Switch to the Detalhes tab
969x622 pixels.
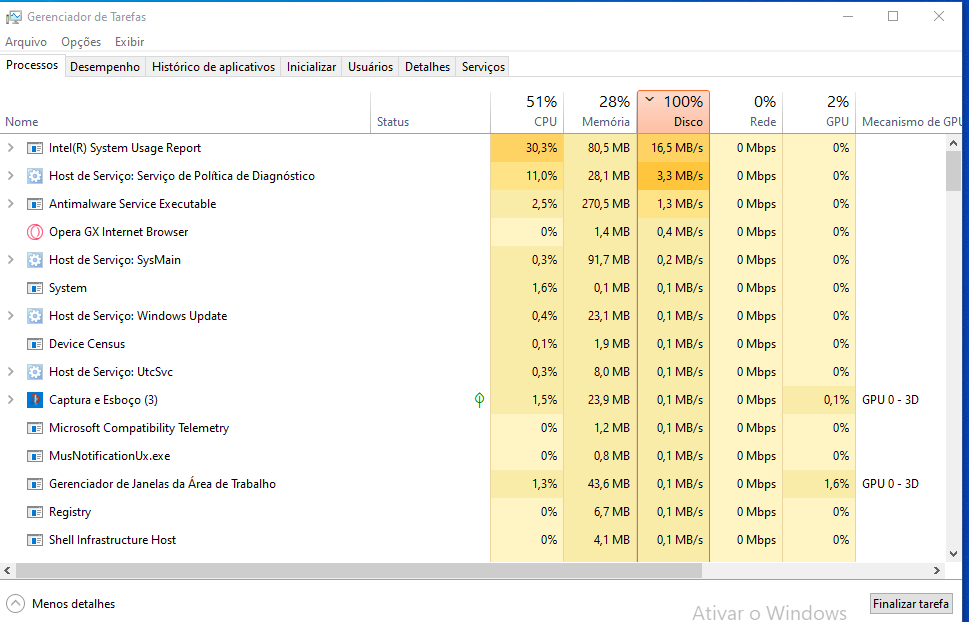click(x=427, y=67)
